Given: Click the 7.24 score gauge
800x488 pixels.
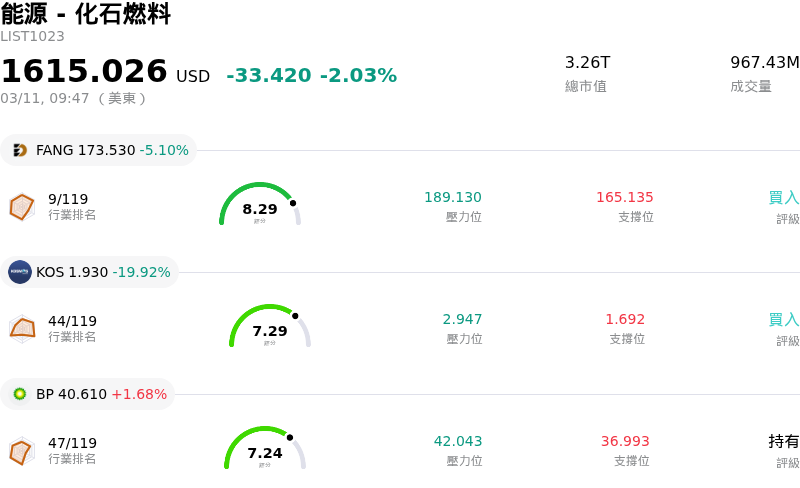Looking at the screenshot, I should pyautogui.click(x=265, y=449).
